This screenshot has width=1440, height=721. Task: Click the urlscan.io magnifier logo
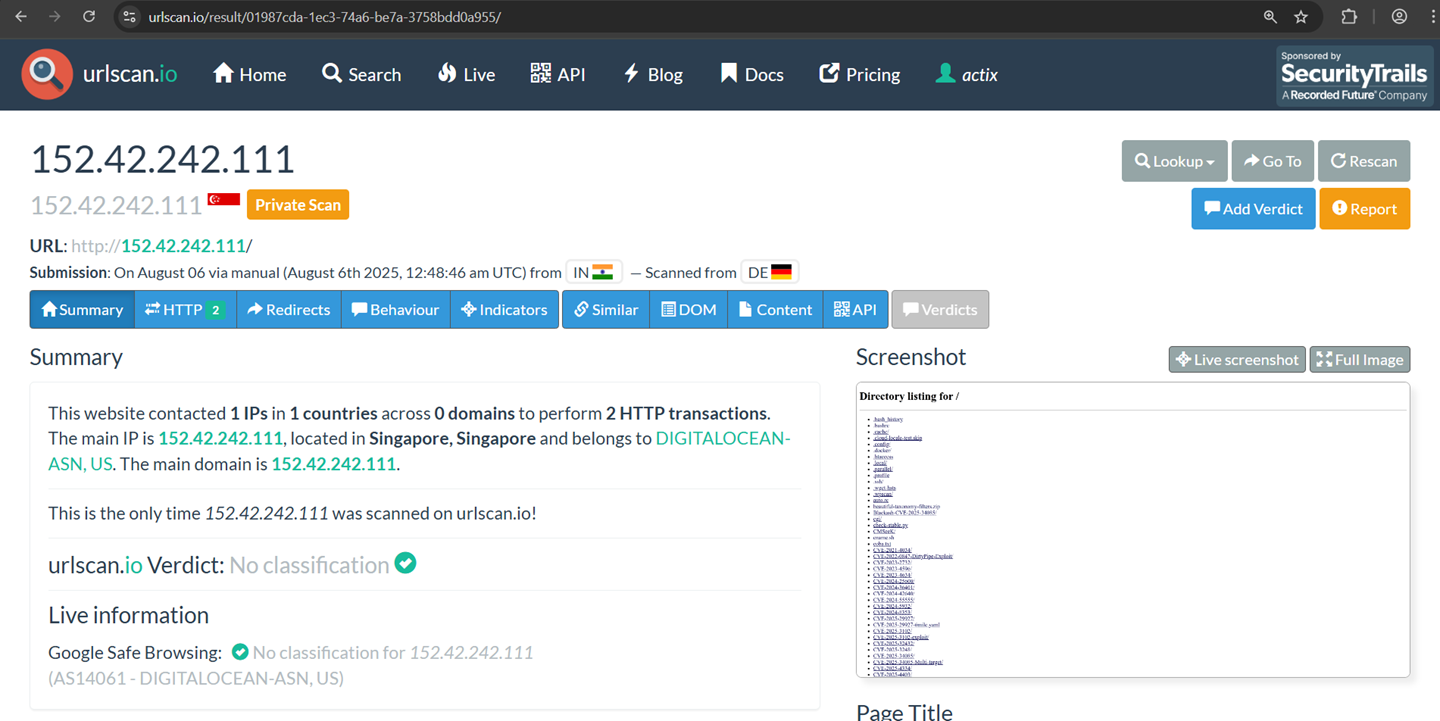pyautogui.click(x=47, y=74)
